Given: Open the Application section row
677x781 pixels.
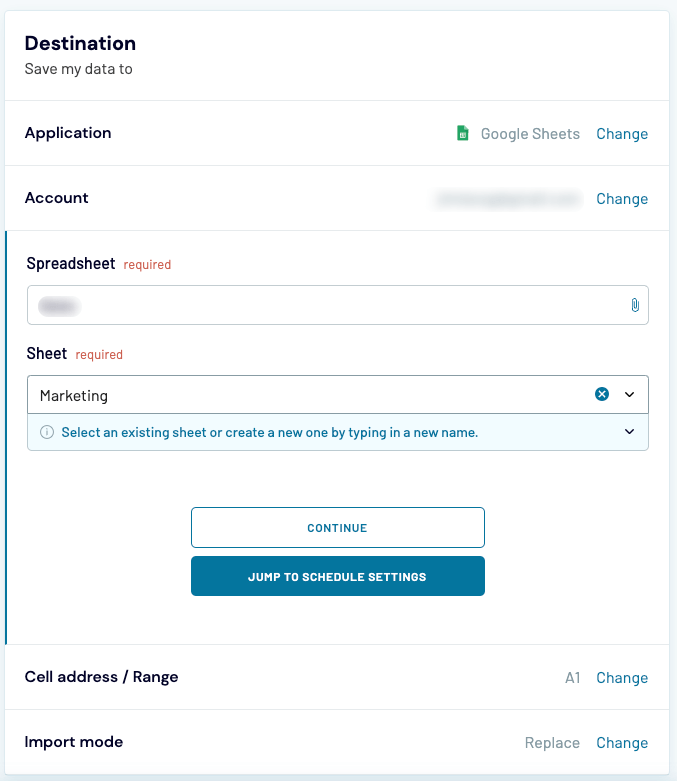Looking at the screenshot, I should 337,133.
